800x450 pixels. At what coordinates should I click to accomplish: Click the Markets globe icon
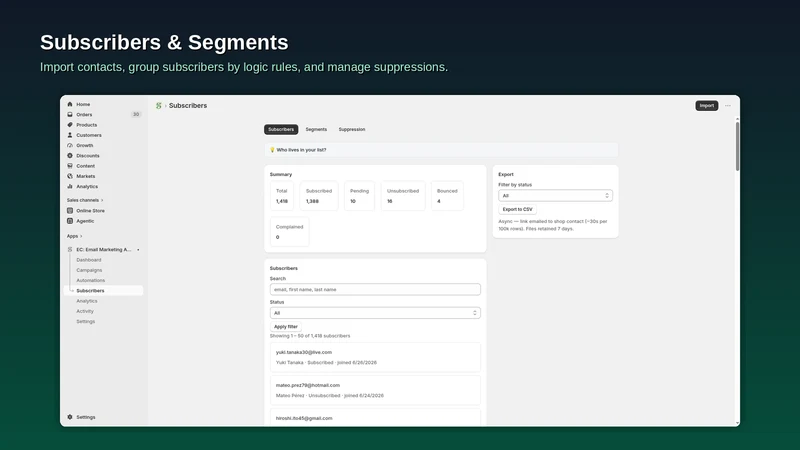tap(70, 176)
